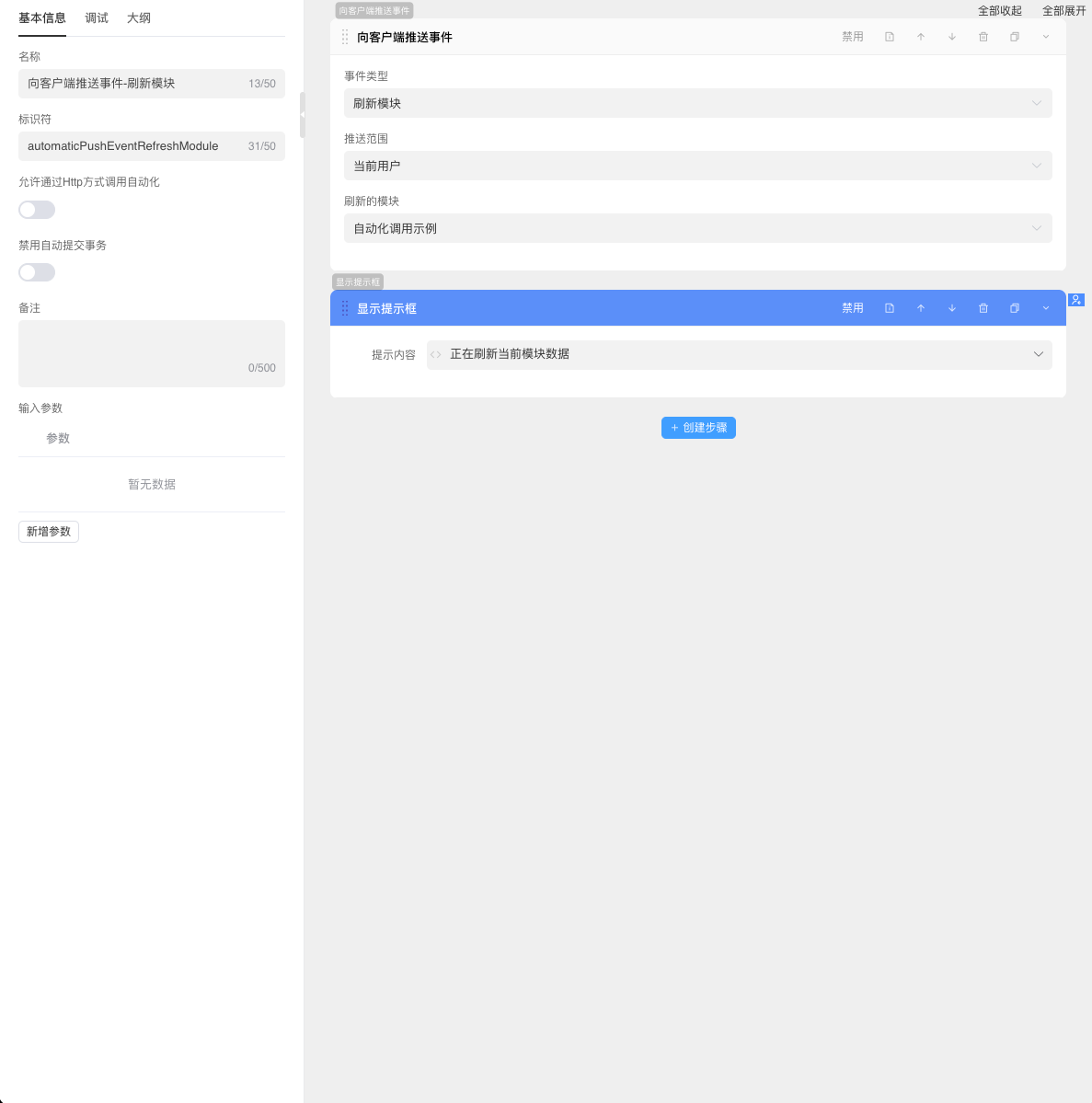The image size is (1092, 1103).
Task: Click 禁用 on the 显示提示框 step
Action: [853, 308]
